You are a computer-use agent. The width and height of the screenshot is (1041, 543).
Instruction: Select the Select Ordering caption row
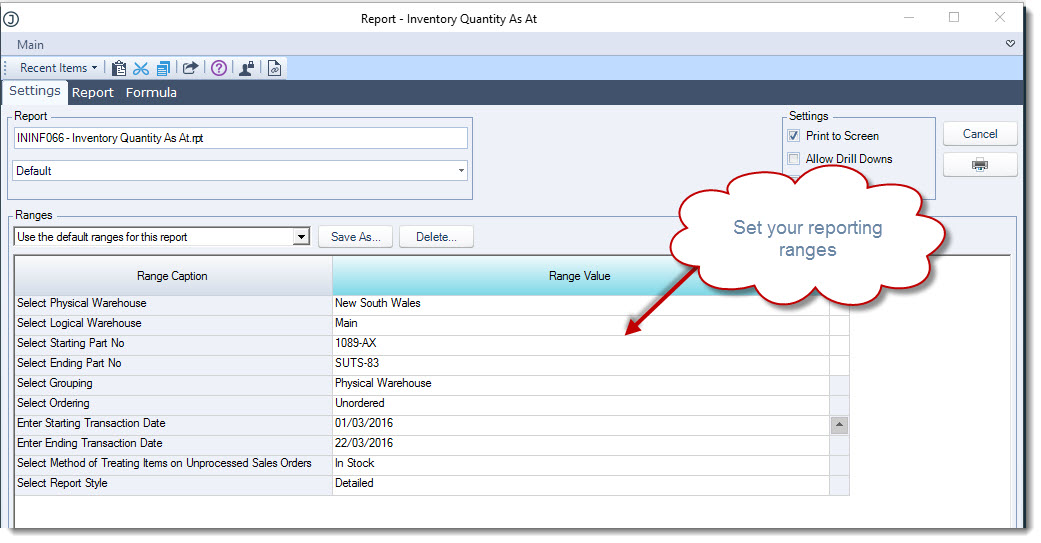[173, 403]
